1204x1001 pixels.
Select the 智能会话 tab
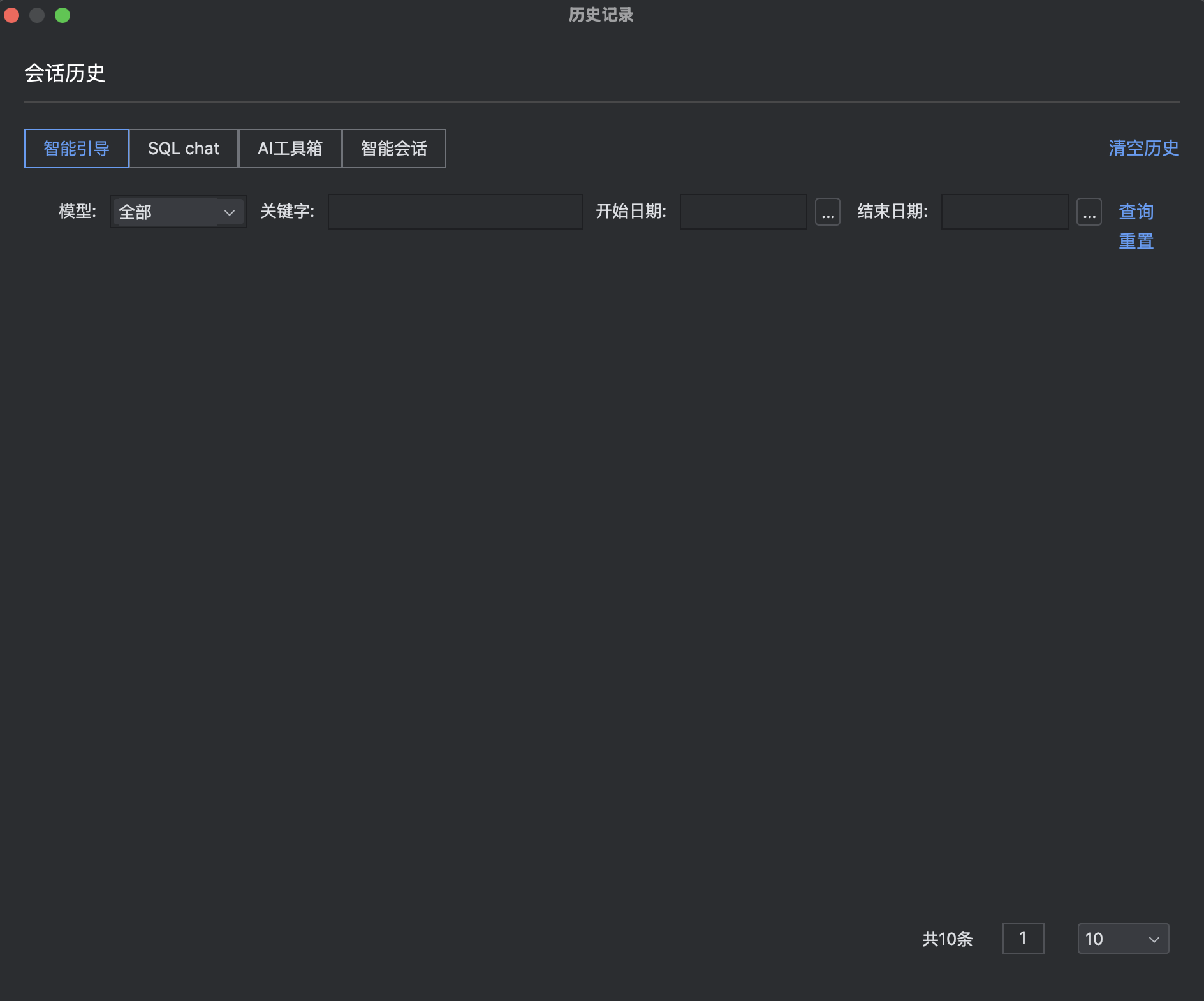tap(394, 149)
